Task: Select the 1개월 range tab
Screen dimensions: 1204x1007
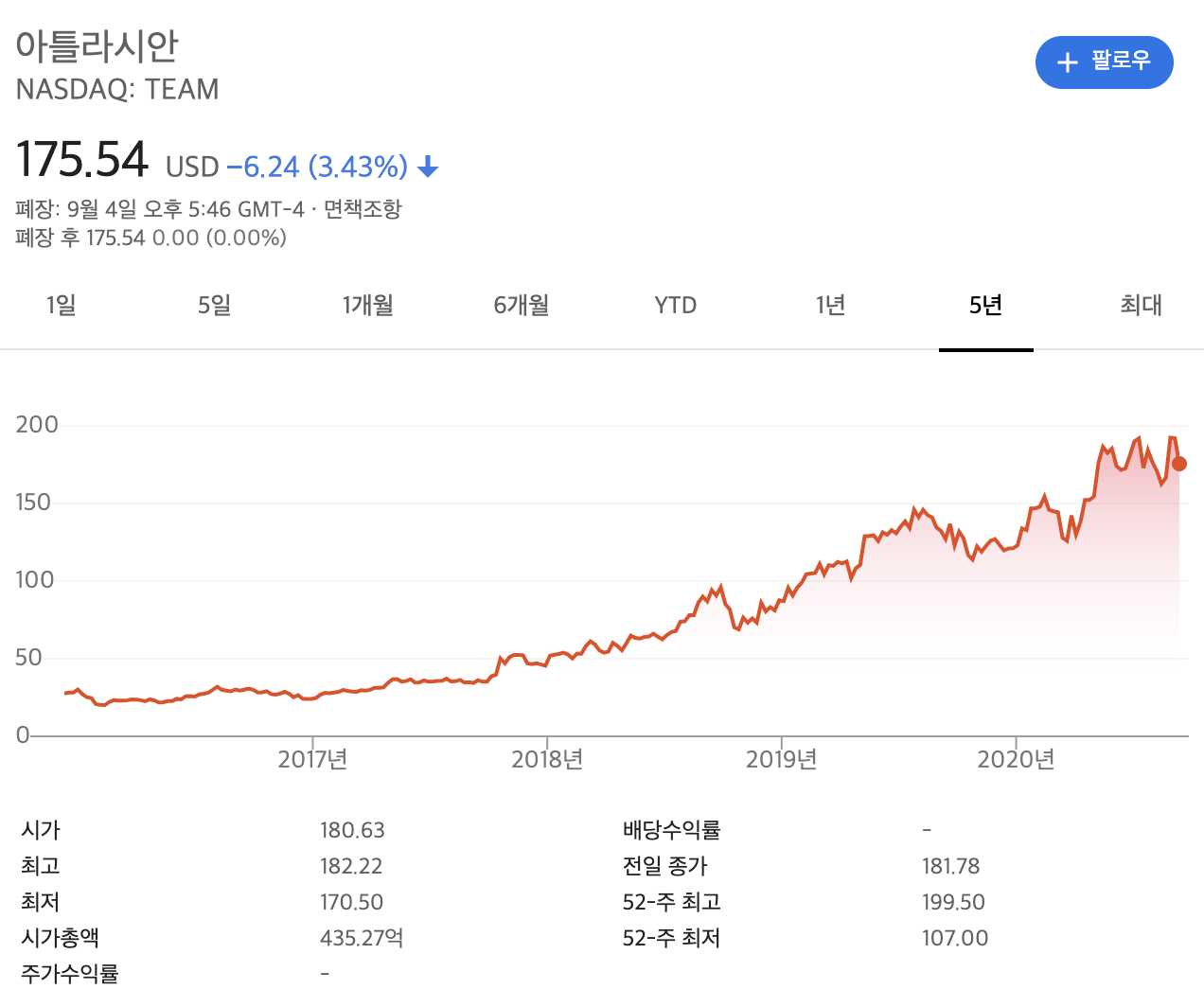Action: [368, 305]
